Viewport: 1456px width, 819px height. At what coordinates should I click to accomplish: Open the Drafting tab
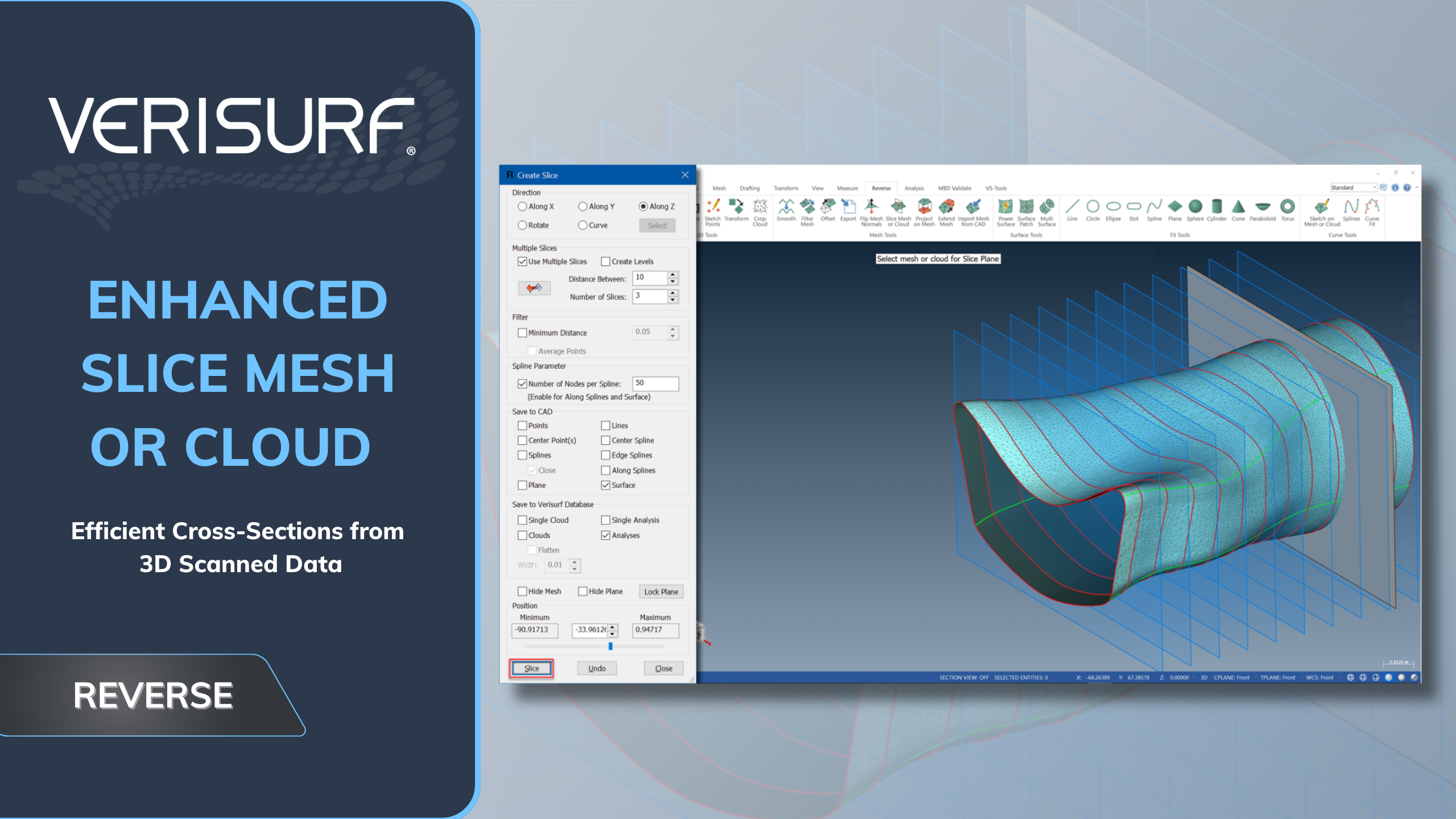click(x=750, y=188)
